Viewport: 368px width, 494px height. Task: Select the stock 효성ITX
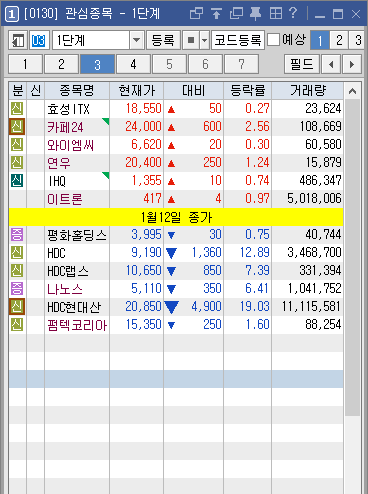[68, 109]
